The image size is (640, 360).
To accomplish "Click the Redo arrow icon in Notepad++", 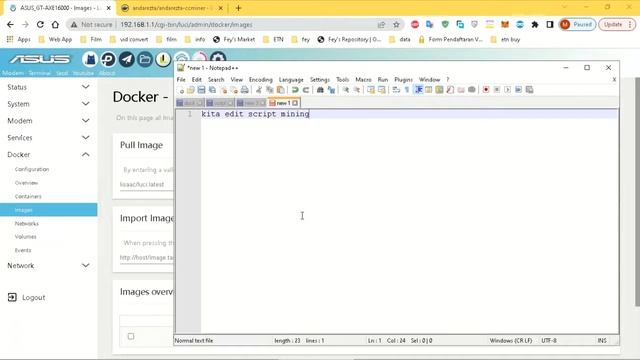I will [306, 90].
